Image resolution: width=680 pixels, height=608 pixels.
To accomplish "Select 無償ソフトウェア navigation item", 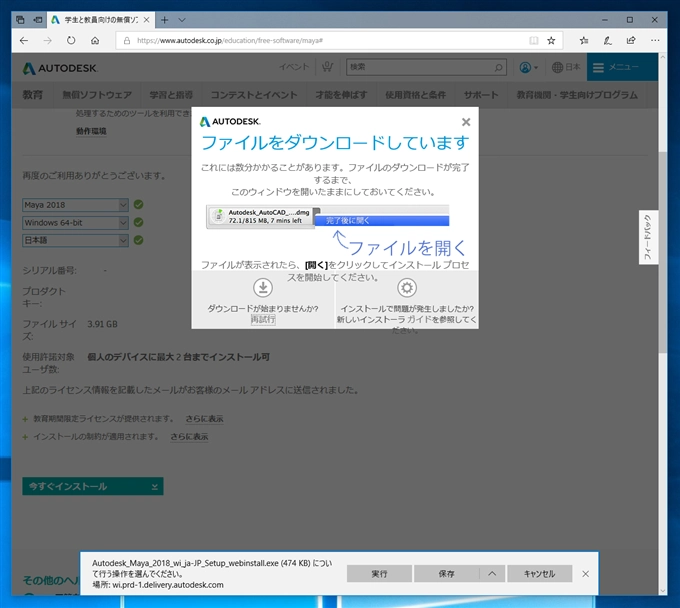I will point(97,95).
